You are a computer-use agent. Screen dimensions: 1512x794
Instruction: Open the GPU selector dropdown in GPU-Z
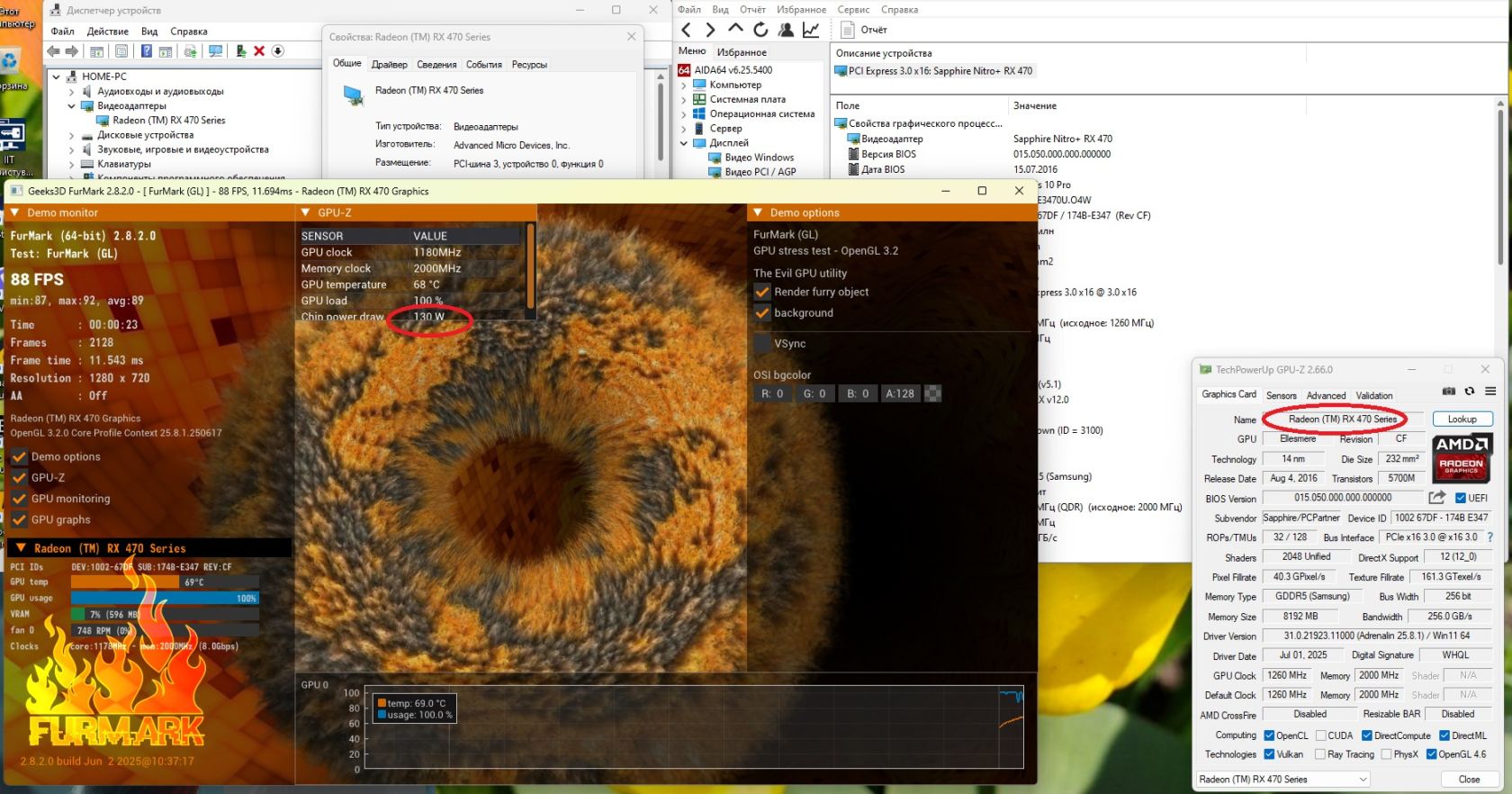click(1283, 780)
